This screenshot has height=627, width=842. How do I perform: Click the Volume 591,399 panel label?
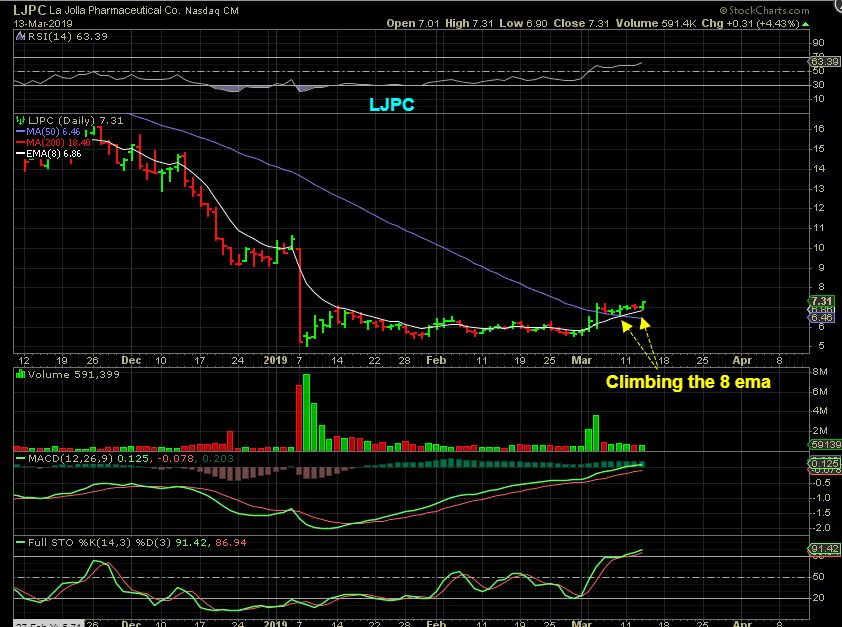pyautogui.click(x=74, y=374)
